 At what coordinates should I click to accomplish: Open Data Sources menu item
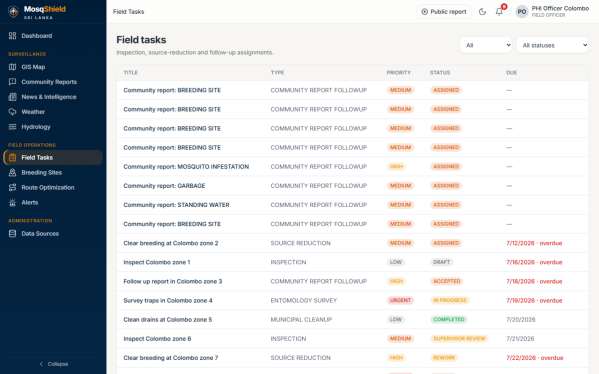pos(53,233)
